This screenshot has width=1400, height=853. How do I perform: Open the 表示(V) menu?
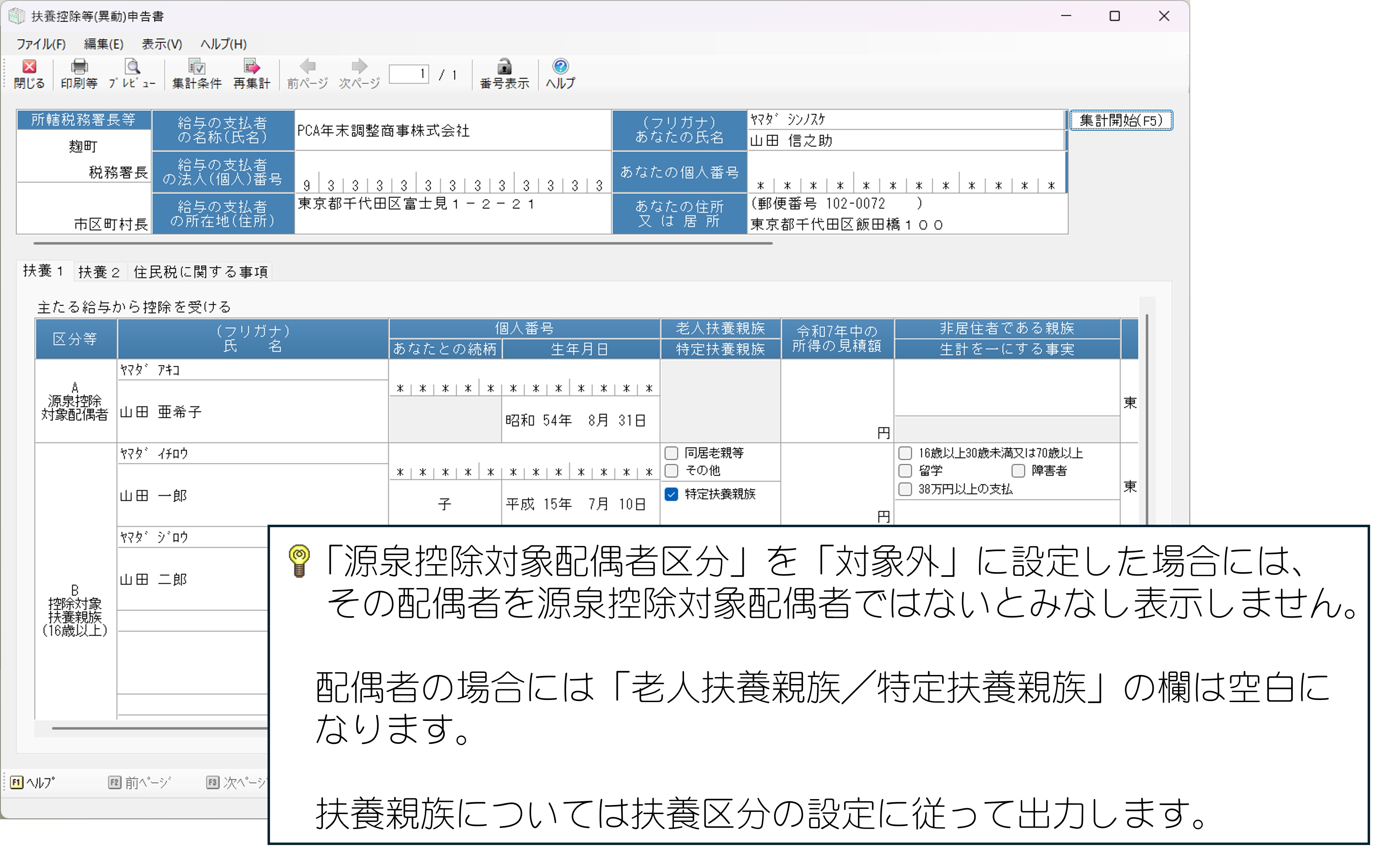point(161,44)
